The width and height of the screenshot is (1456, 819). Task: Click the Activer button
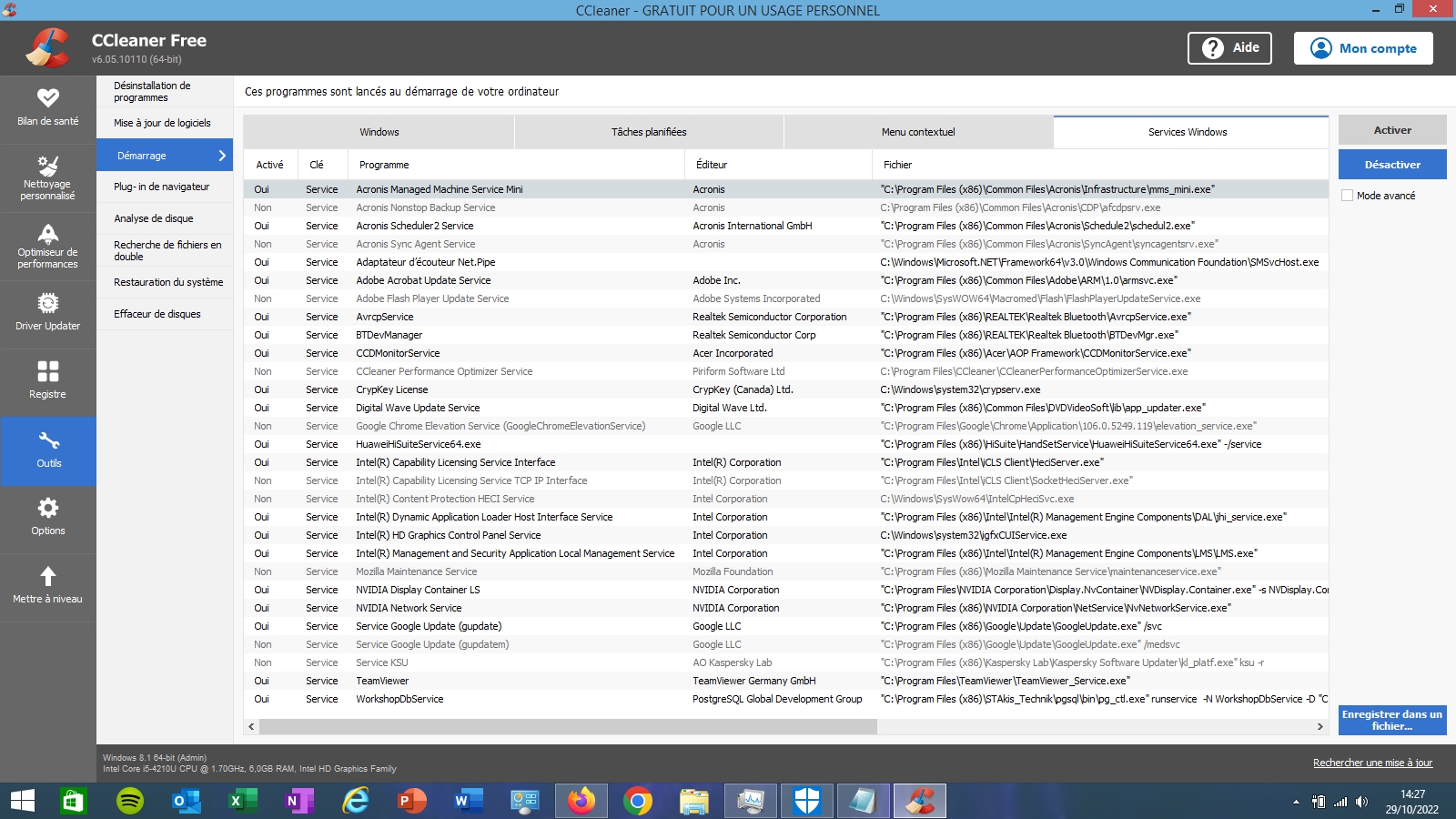tap(1392, 130)
